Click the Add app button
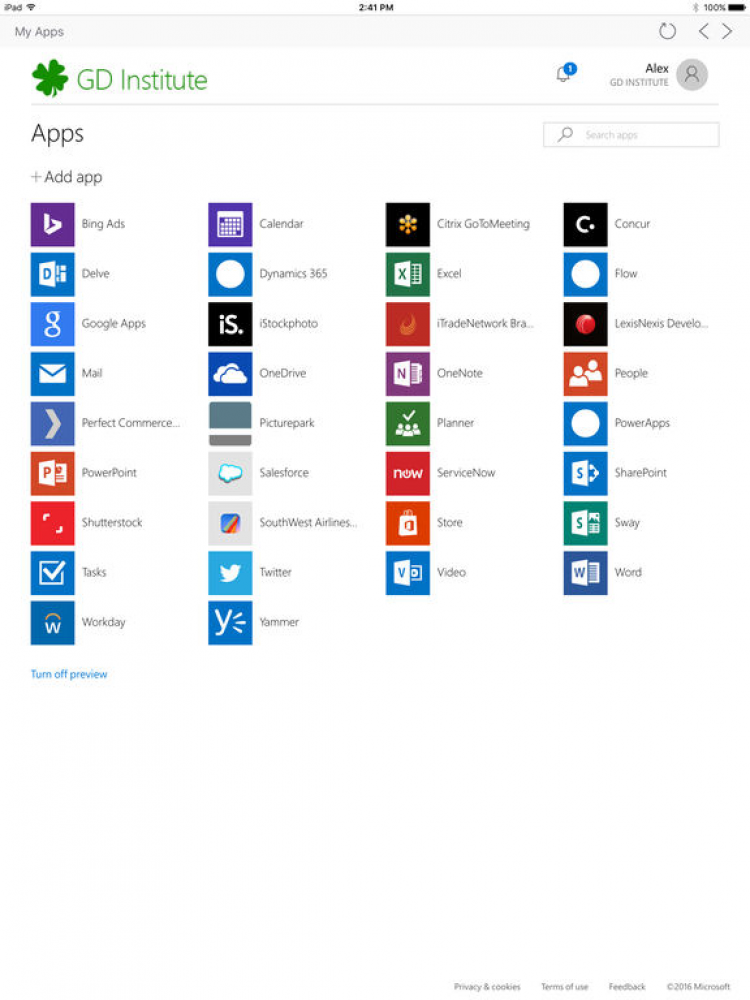750x1000 pixels. [x=67, y=177]
